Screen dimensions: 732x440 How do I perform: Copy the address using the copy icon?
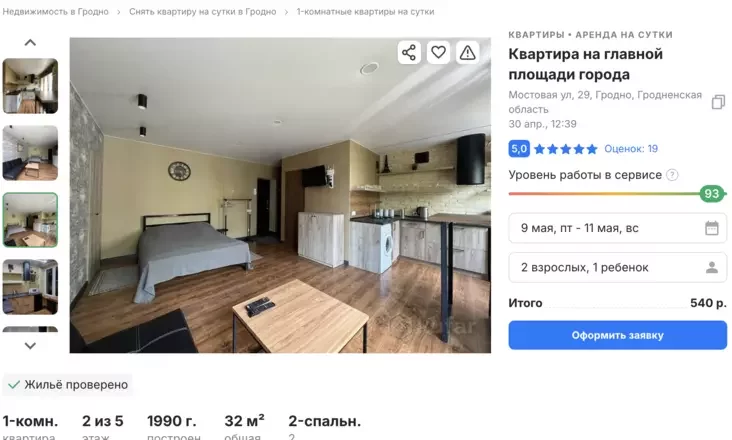(x=718, y=102)
